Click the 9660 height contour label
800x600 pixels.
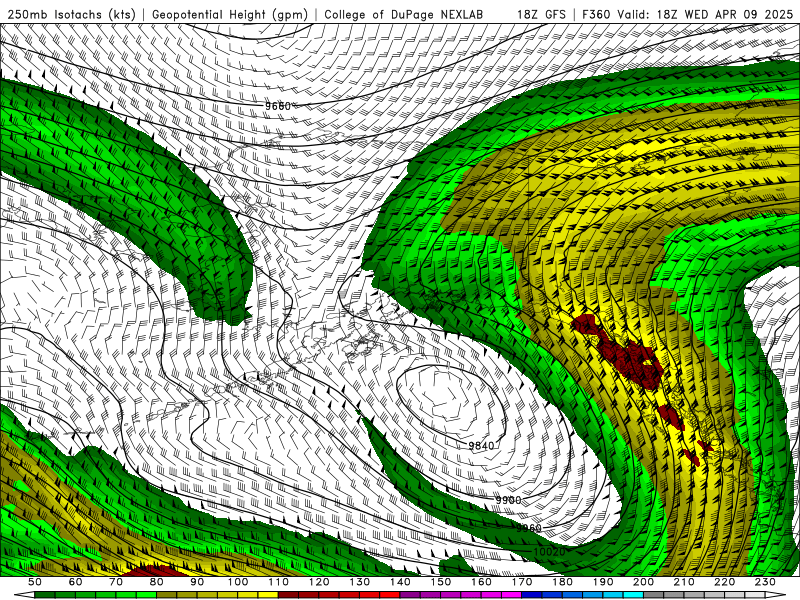point(278,106)
